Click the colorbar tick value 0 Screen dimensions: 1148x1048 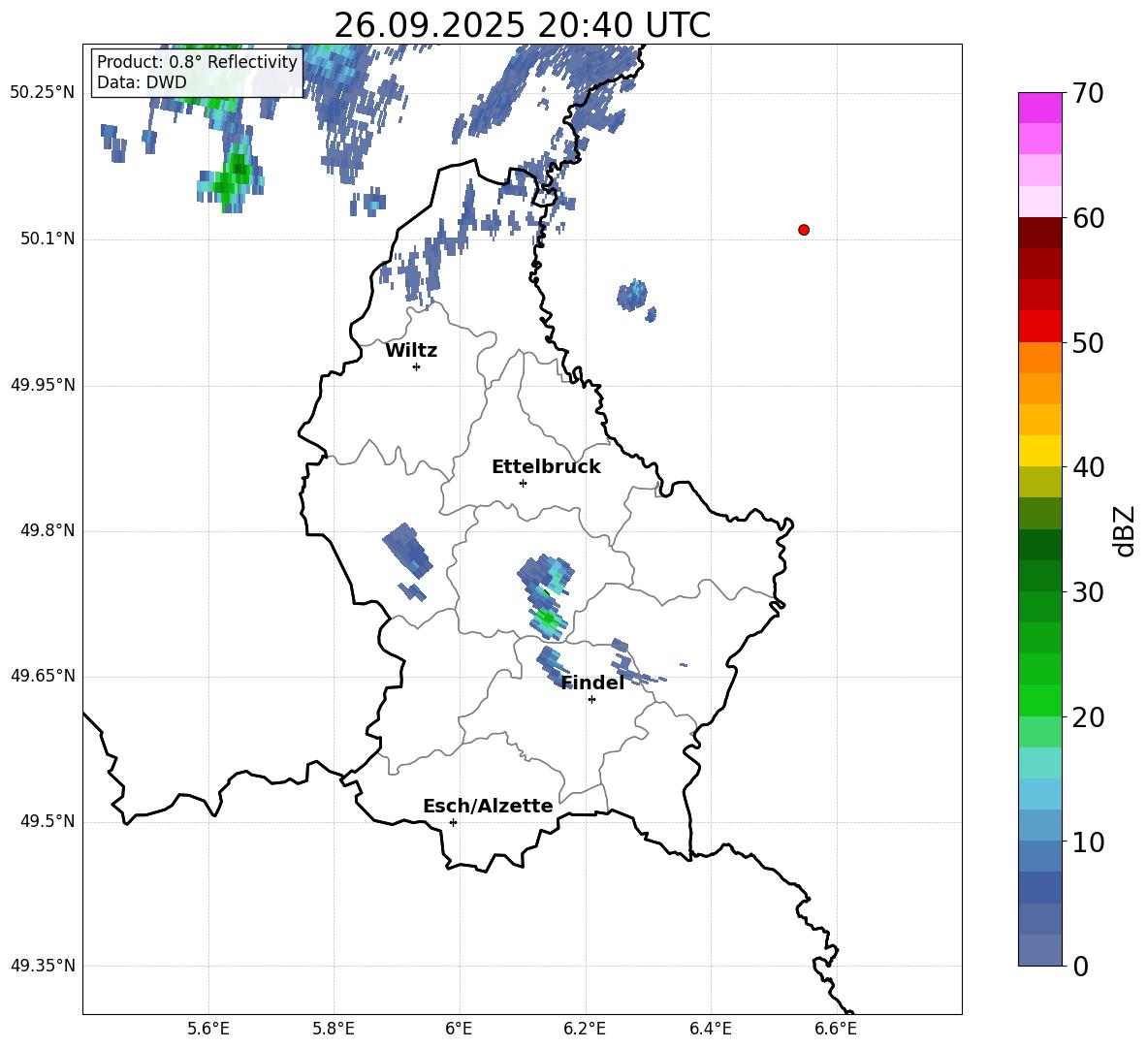[x=1081, y=966]
